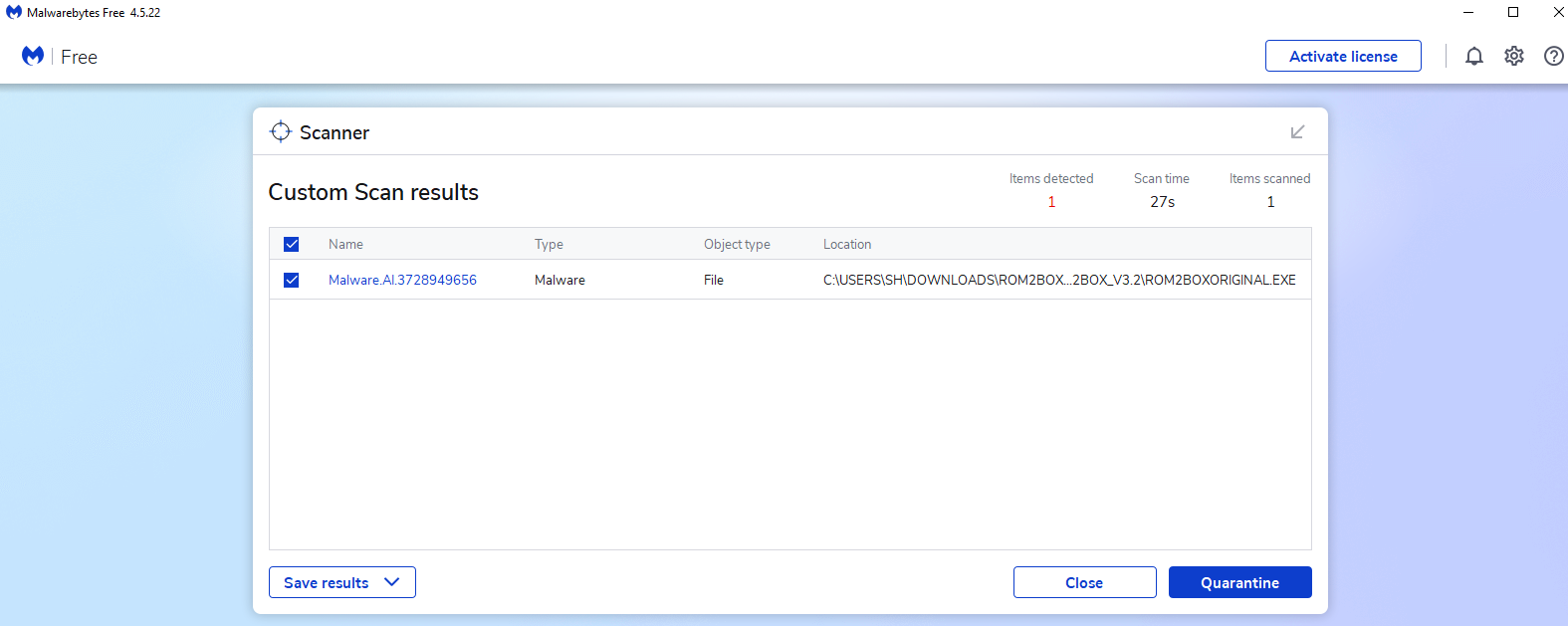
Task: Click the Malwarebytes logo beside Free
Action: [x=33, y=56]
